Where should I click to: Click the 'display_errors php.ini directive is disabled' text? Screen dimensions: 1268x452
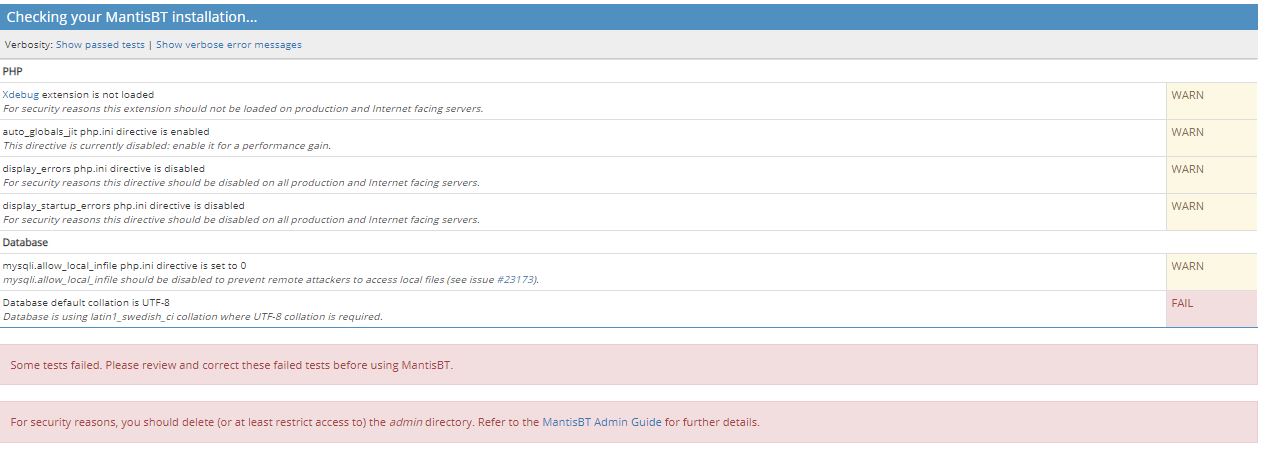point(103,169)
